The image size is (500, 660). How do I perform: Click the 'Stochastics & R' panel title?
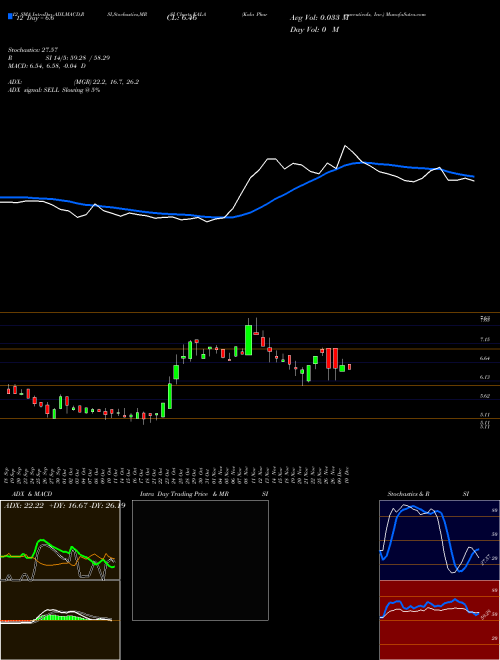408,494
